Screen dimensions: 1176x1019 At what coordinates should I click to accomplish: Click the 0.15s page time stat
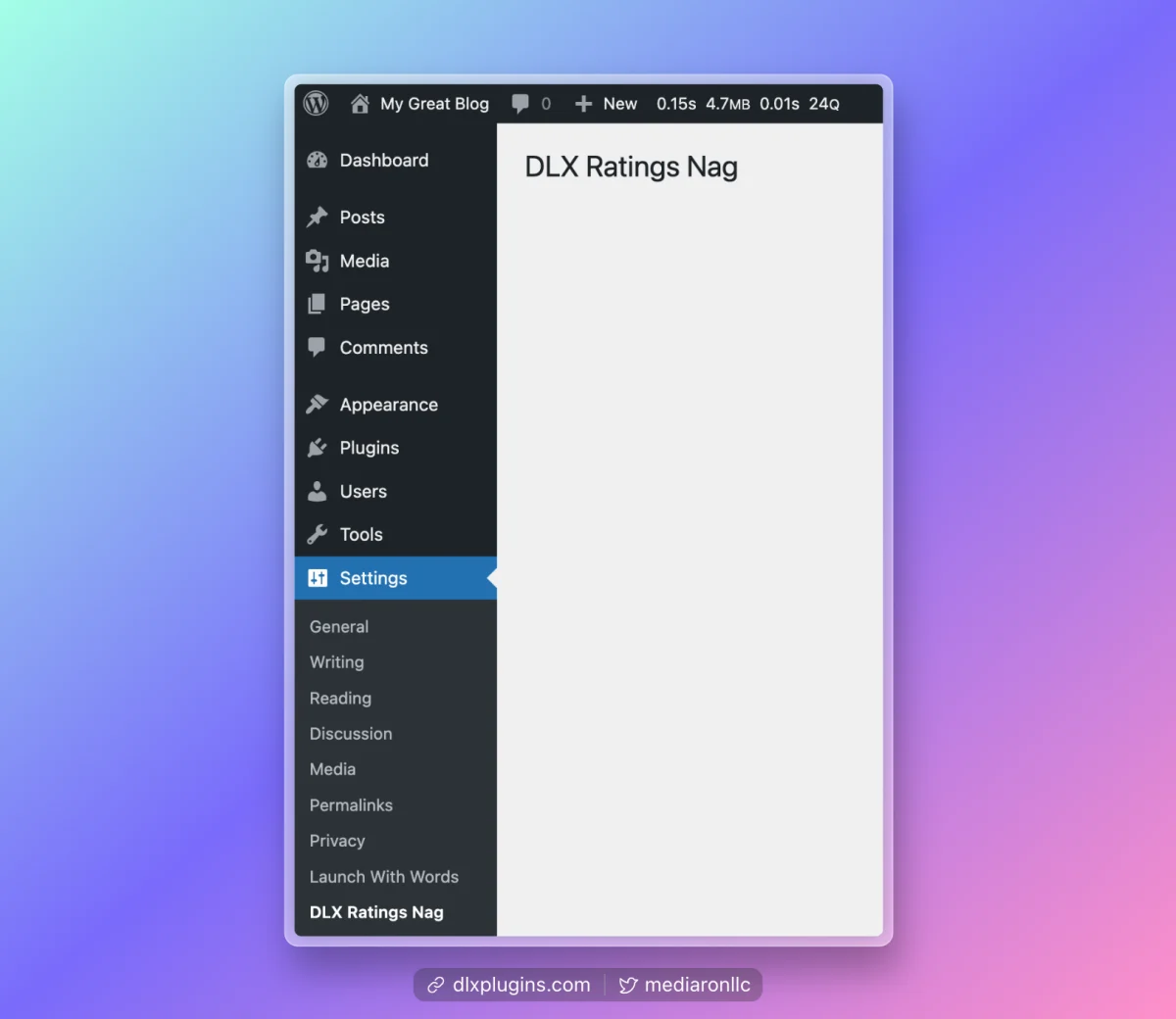pos(676,104)
